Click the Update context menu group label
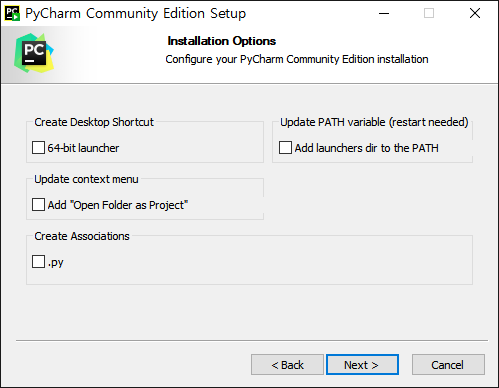 pos(86,179)
